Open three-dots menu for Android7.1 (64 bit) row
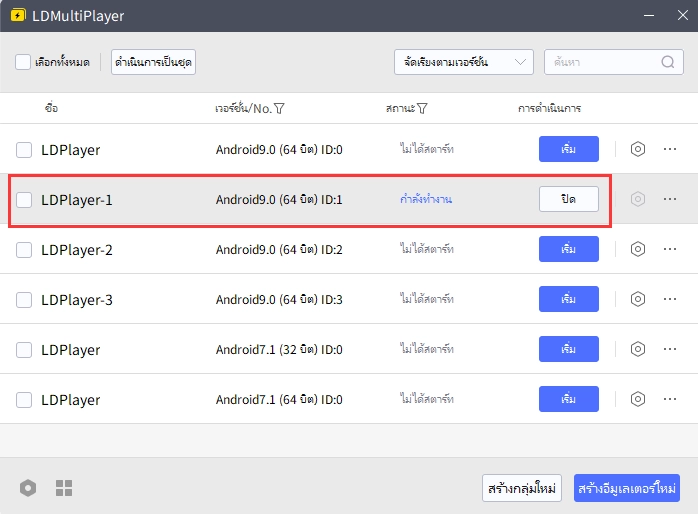 [x=670, y=399]
